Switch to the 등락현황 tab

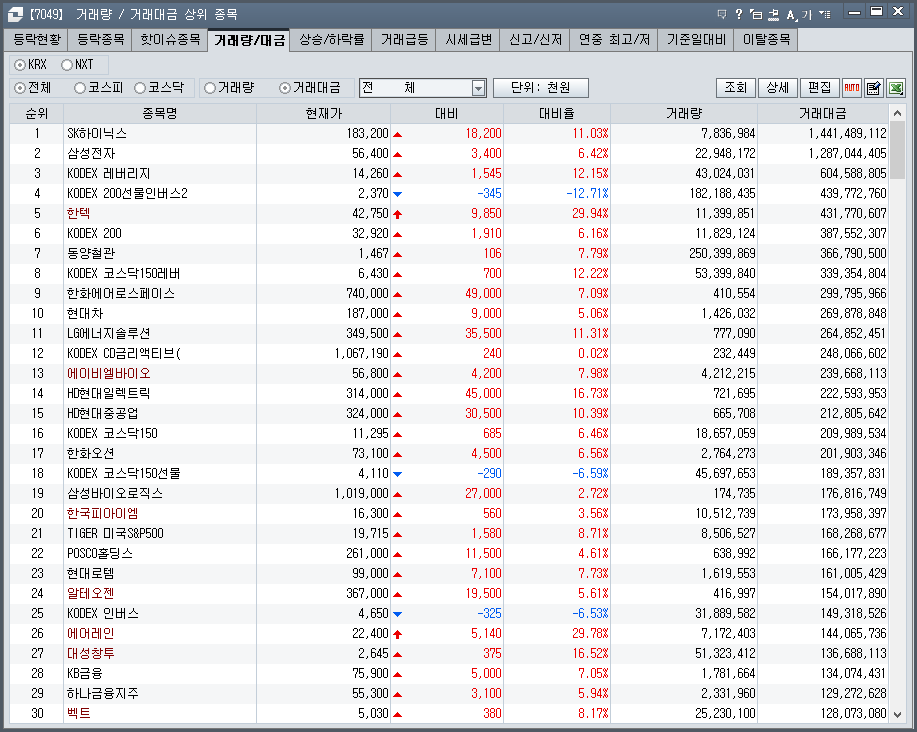tap(37, 39)
